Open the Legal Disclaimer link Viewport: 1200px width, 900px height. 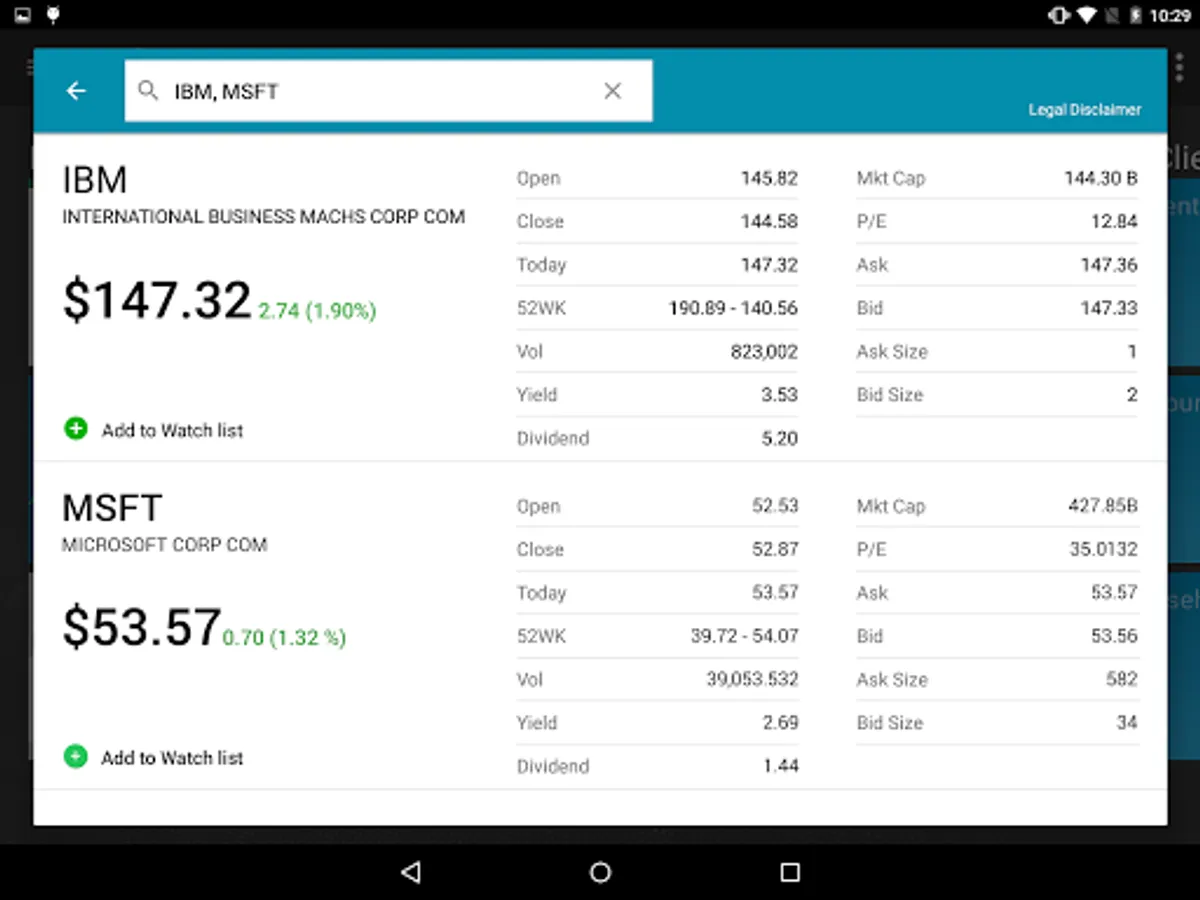click(1084, 110)
